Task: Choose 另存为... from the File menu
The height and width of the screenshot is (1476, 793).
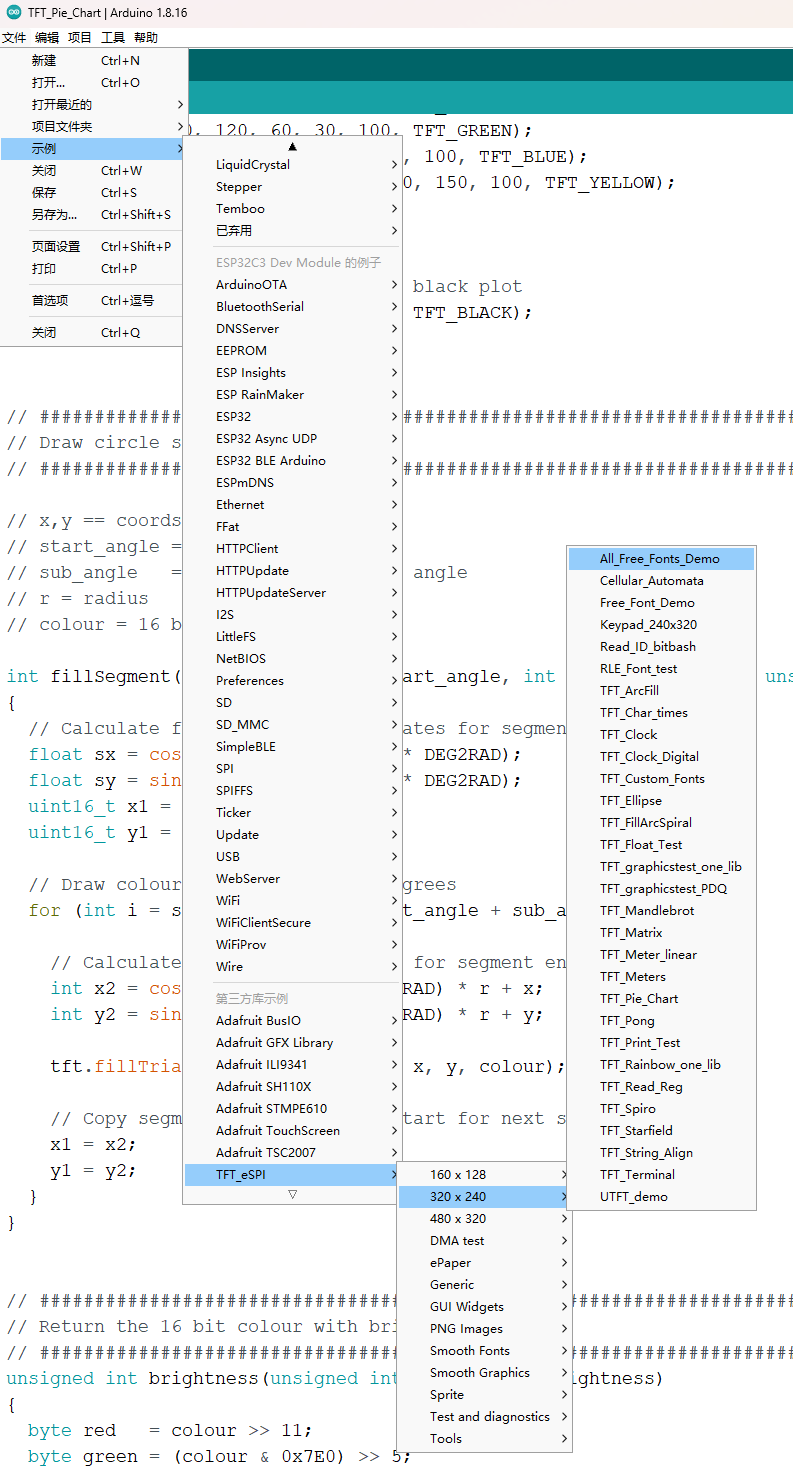Action: coord(54,214)
